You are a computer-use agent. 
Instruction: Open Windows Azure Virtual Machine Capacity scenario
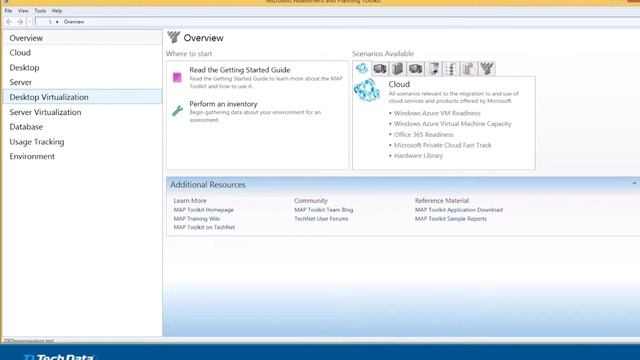pos(452,124)
